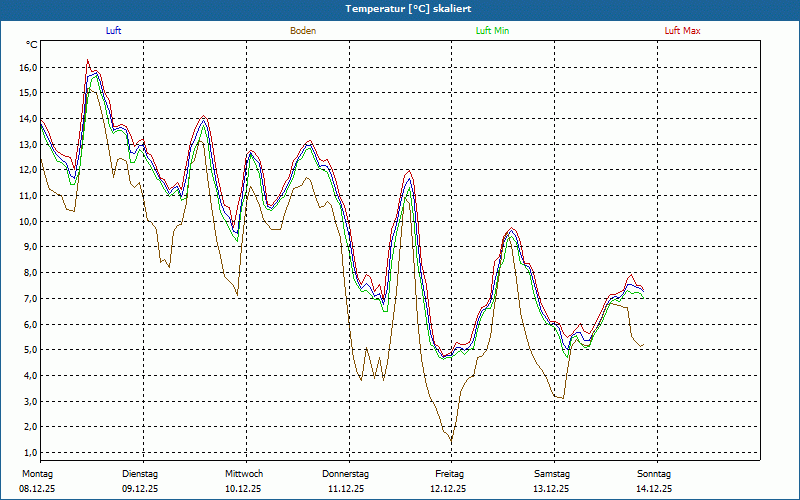Select the Luft legend label

(x=113, y=31)
